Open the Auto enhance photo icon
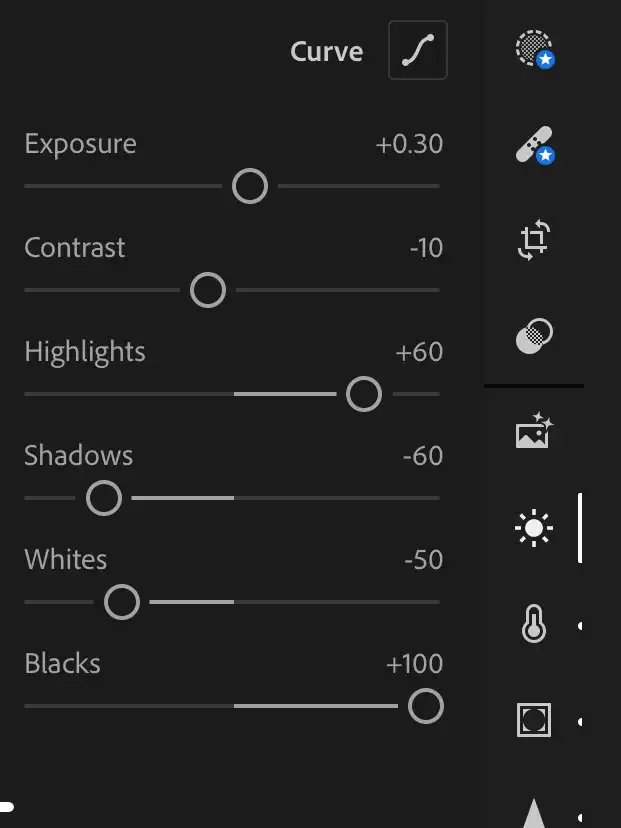Viewport: 621px width, 828px height. coord(534,431)
